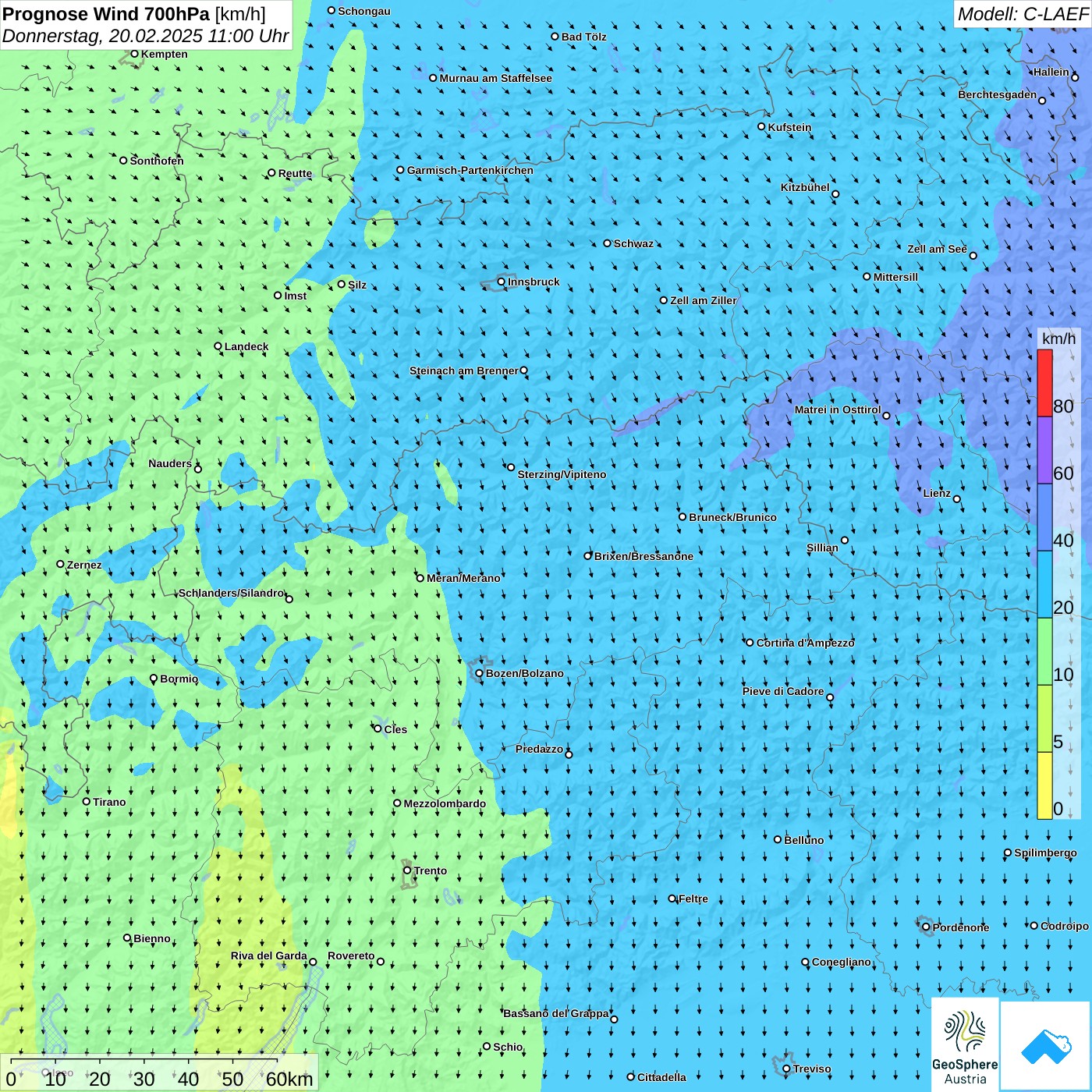Screen dimensions: 1092x1092
Task: Click the "km/h" legend heading
Action: (1058, 339)
